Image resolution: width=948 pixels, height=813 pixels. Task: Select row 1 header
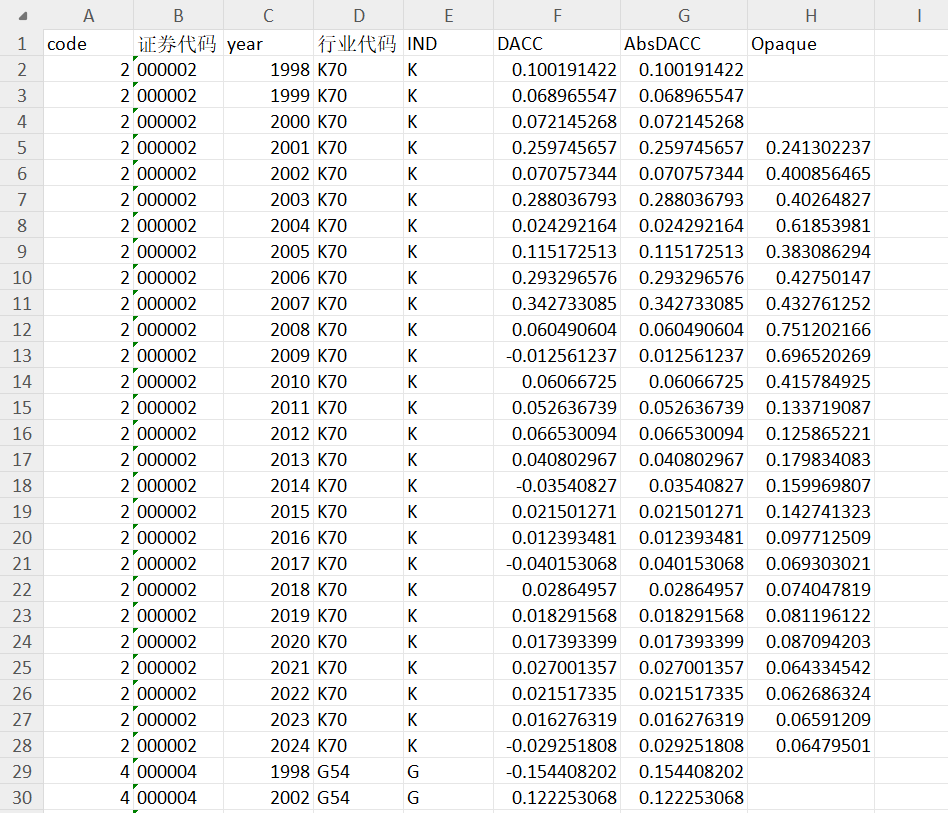pyautogui.click(x=22, y=44)
